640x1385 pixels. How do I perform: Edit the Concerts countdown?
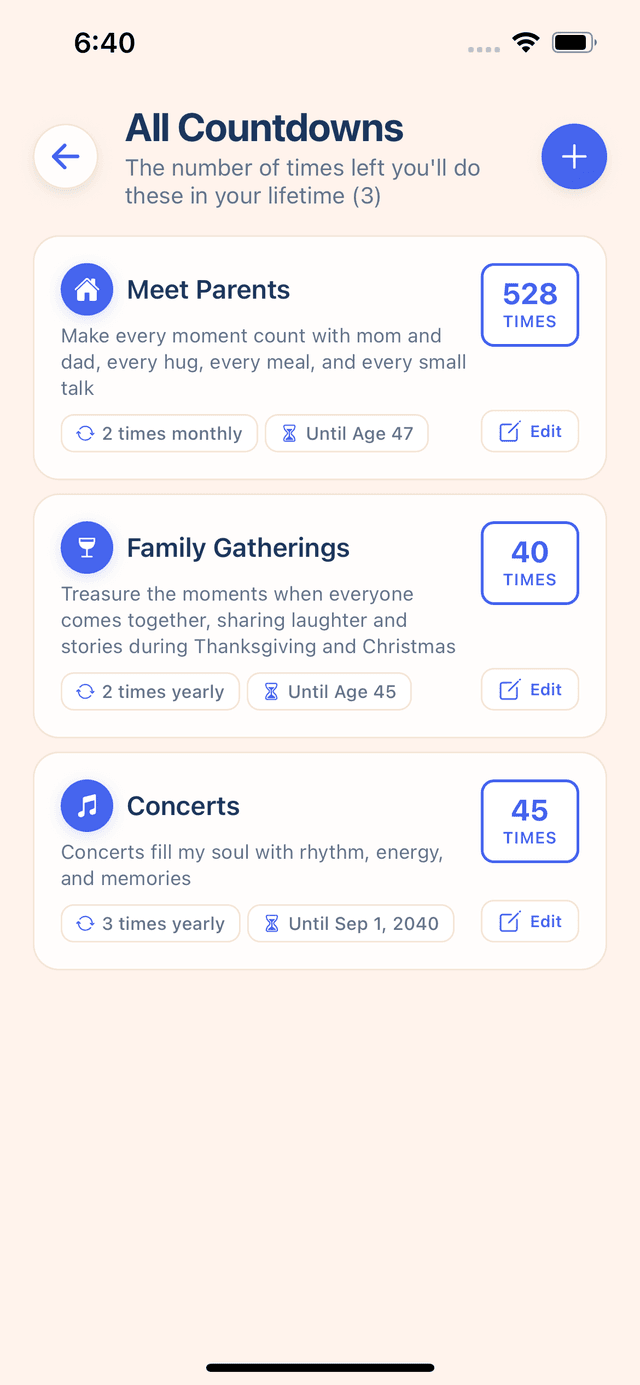coord(530,922)
